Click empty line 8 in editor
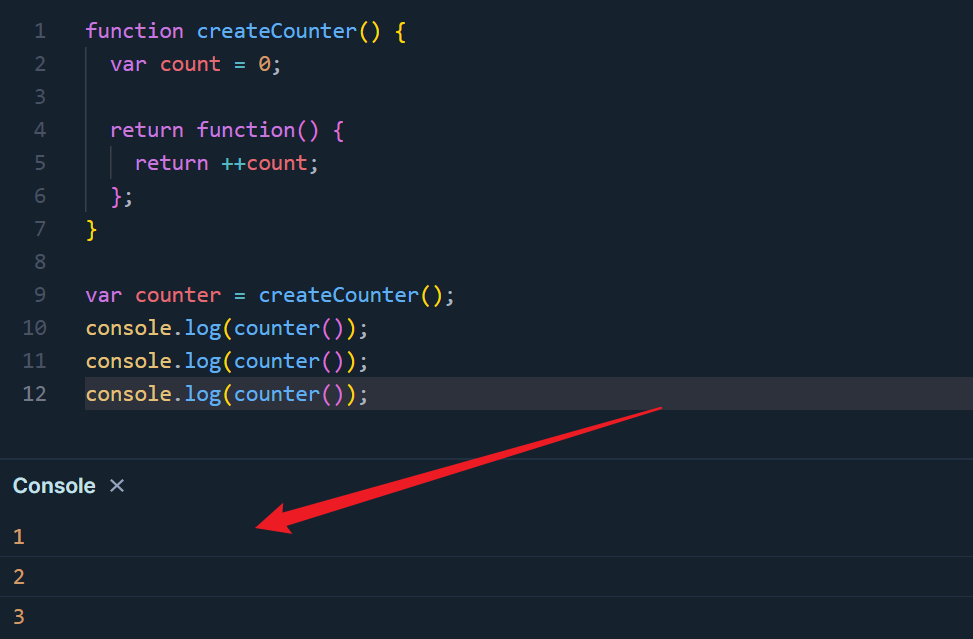The image size is (973, 639). coord(527,262)
